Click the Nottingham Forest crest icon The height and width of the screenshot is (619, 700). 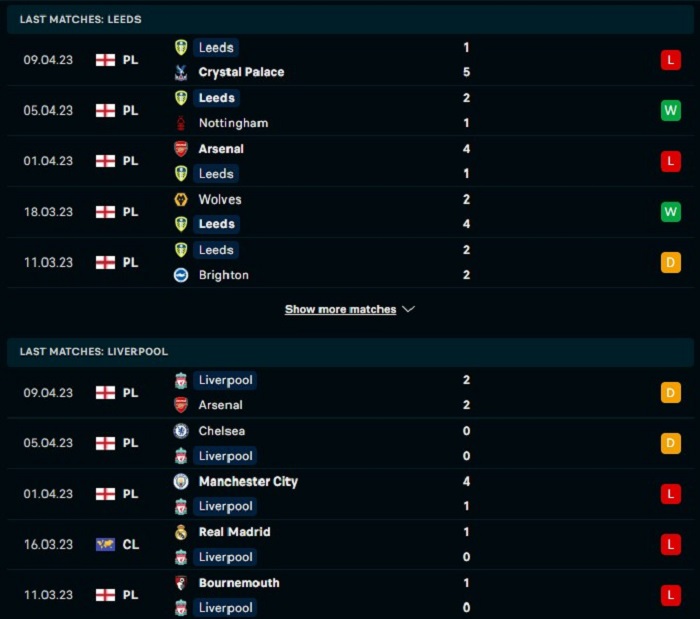point(181,123)
